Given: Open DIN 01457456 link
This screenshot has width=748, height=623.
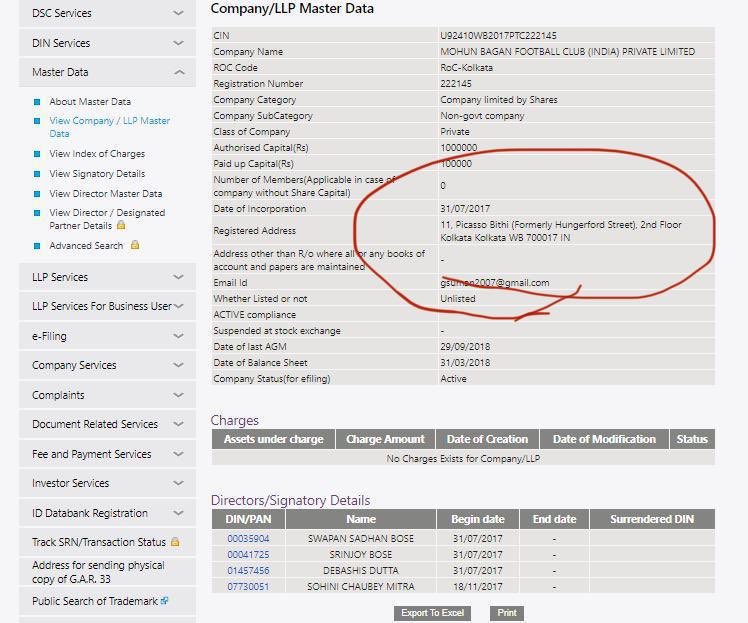Looking at the screenshot, I should pos(248,571).
